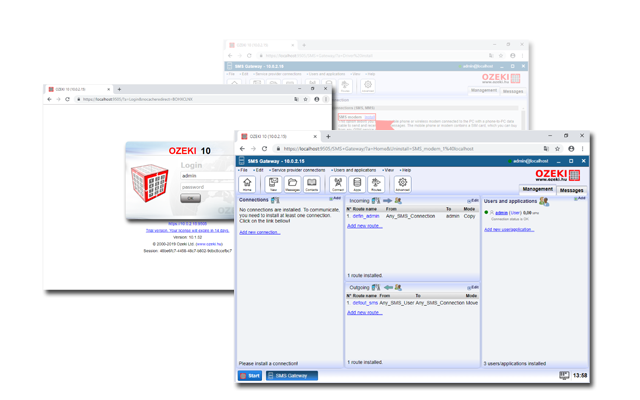Viewport: 640px width, 400px height.
Task: Click Advanced gear in the background faded window
Action: pyautogui.click(x=368, y=85)
